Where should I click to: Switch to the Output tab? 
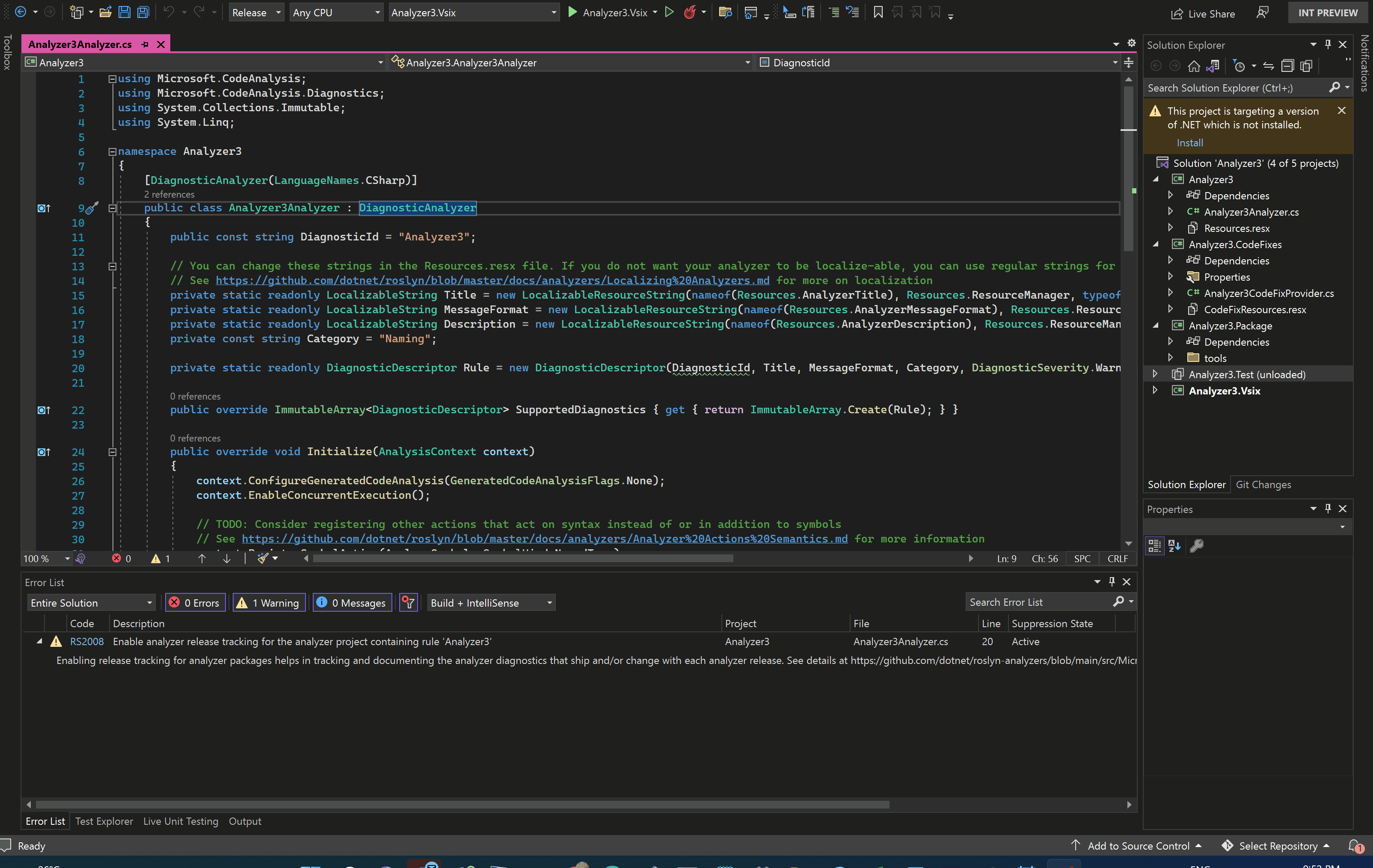tap(245, 821)
